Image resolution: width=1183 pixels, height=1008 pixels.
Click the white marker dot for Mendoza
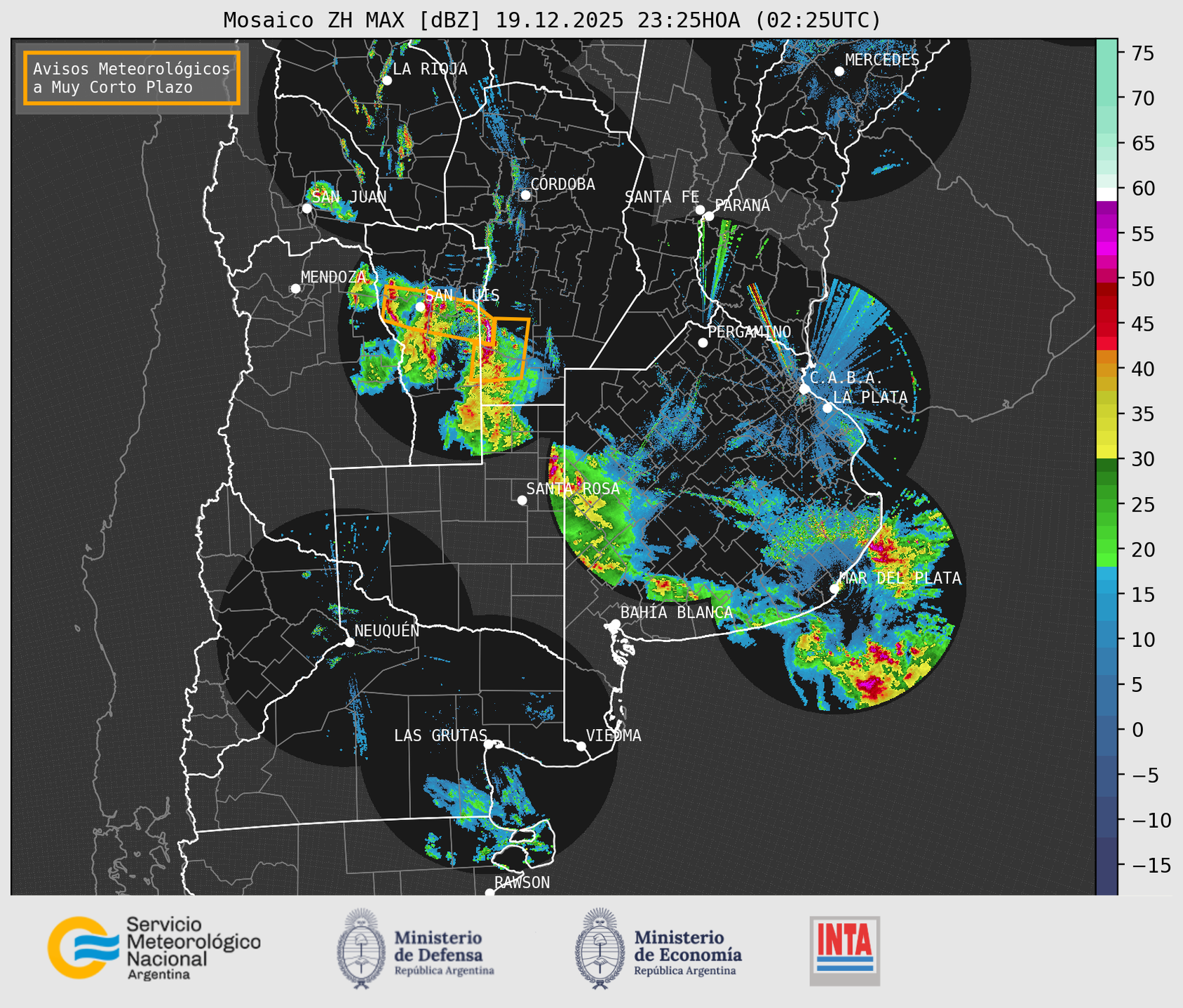[x=296, y=289]
